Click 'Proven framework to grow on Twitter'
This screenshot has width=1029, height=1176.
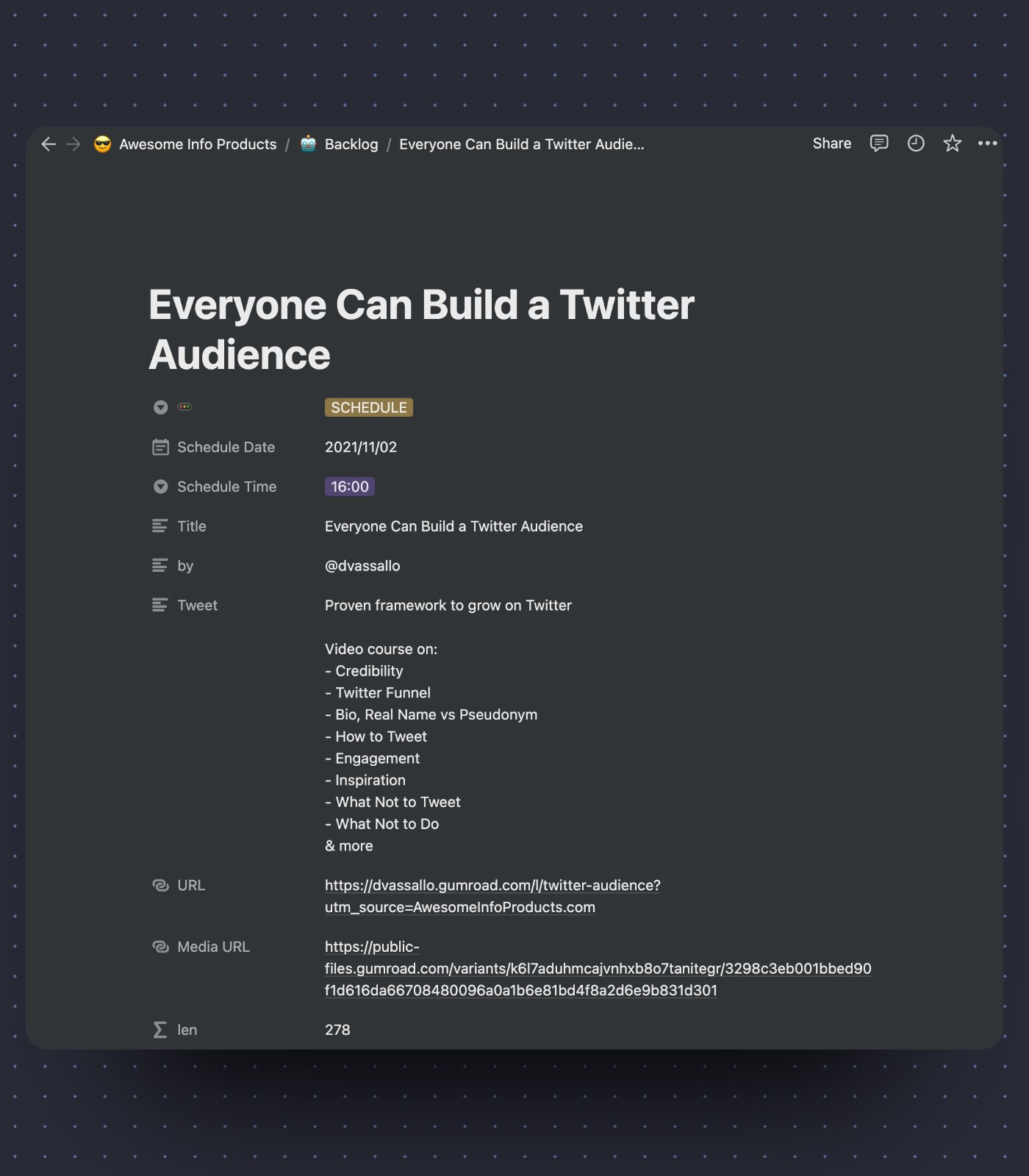click(448, 606)
